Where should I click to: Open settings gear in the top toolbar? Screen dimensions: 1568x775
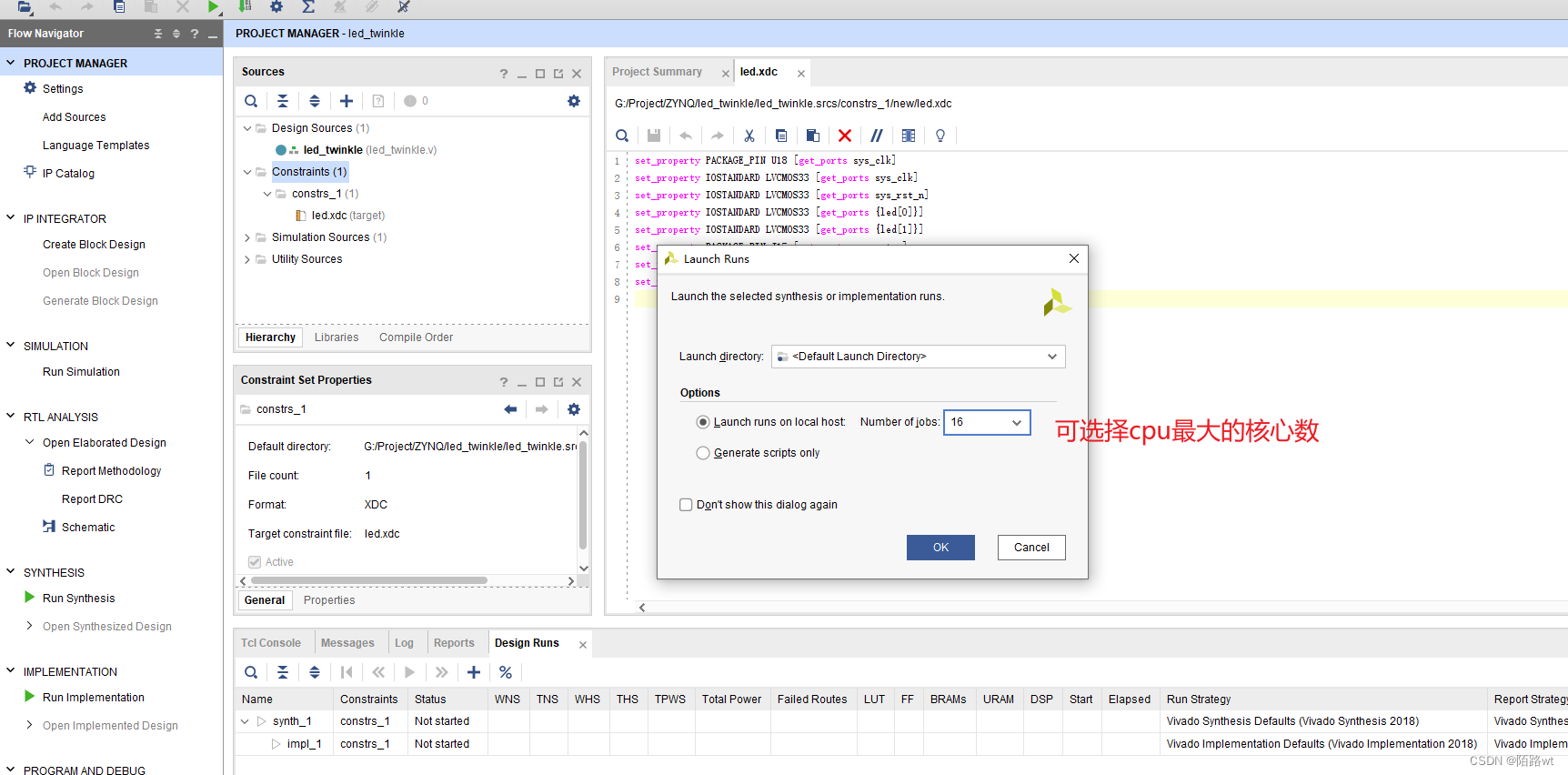(276, 6)
